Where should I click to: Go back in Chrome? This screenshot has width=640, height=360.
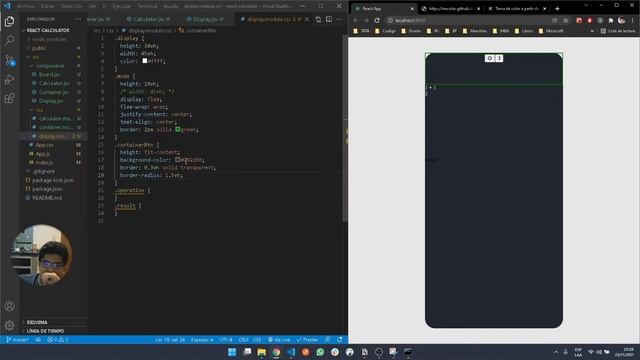[x=356, y=20]
